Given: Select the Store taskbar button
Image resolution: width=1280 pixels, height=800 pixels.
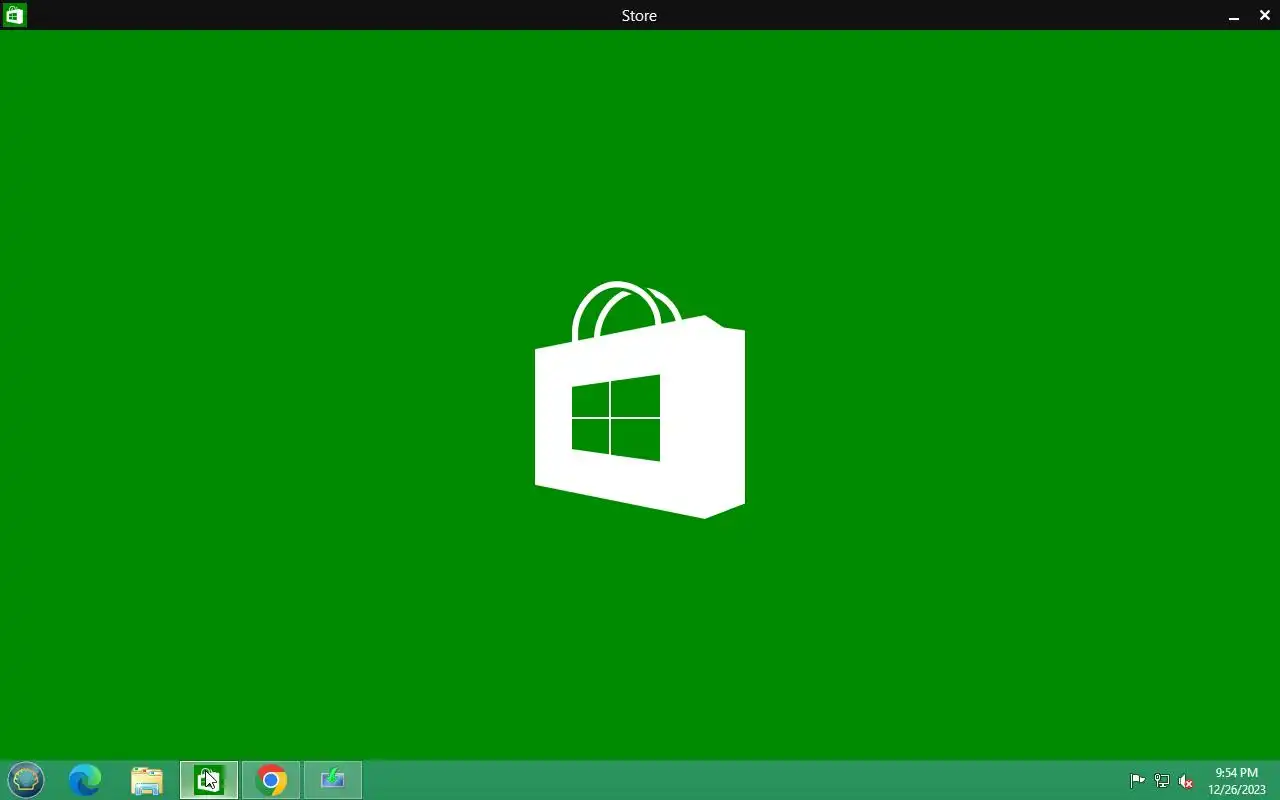Looking at the screenshot, I should (x=209, y=780).
